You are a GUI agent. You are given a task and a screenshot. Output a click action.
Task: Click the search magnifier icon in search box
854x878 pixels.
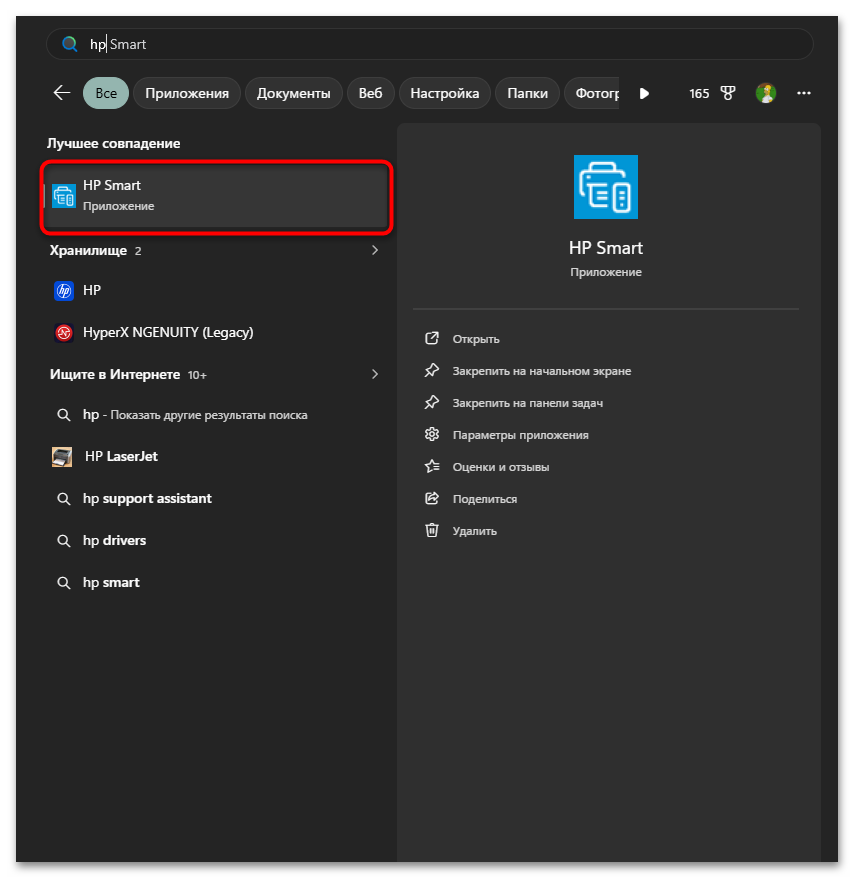pyautogui.click(x=69, y=44)
